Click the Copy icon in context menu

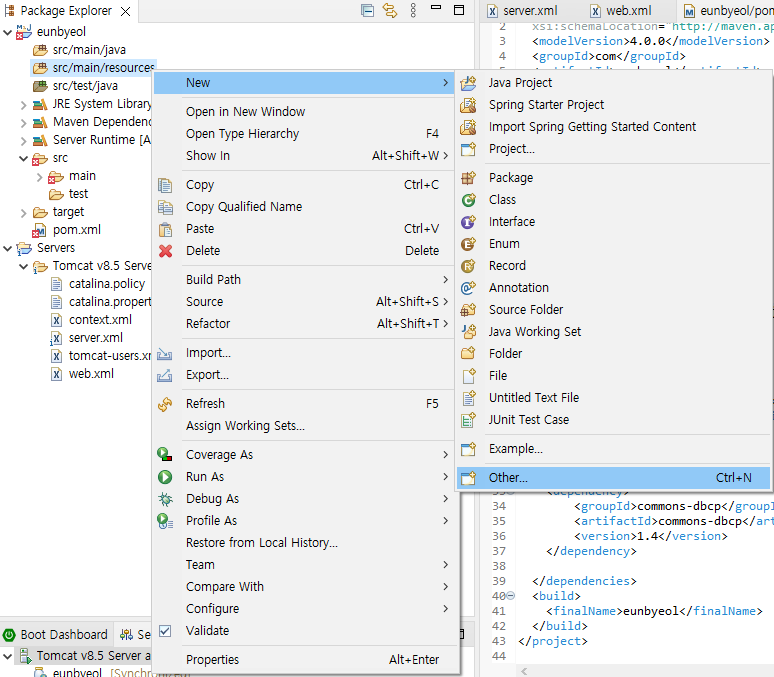(x=165, y=185)
